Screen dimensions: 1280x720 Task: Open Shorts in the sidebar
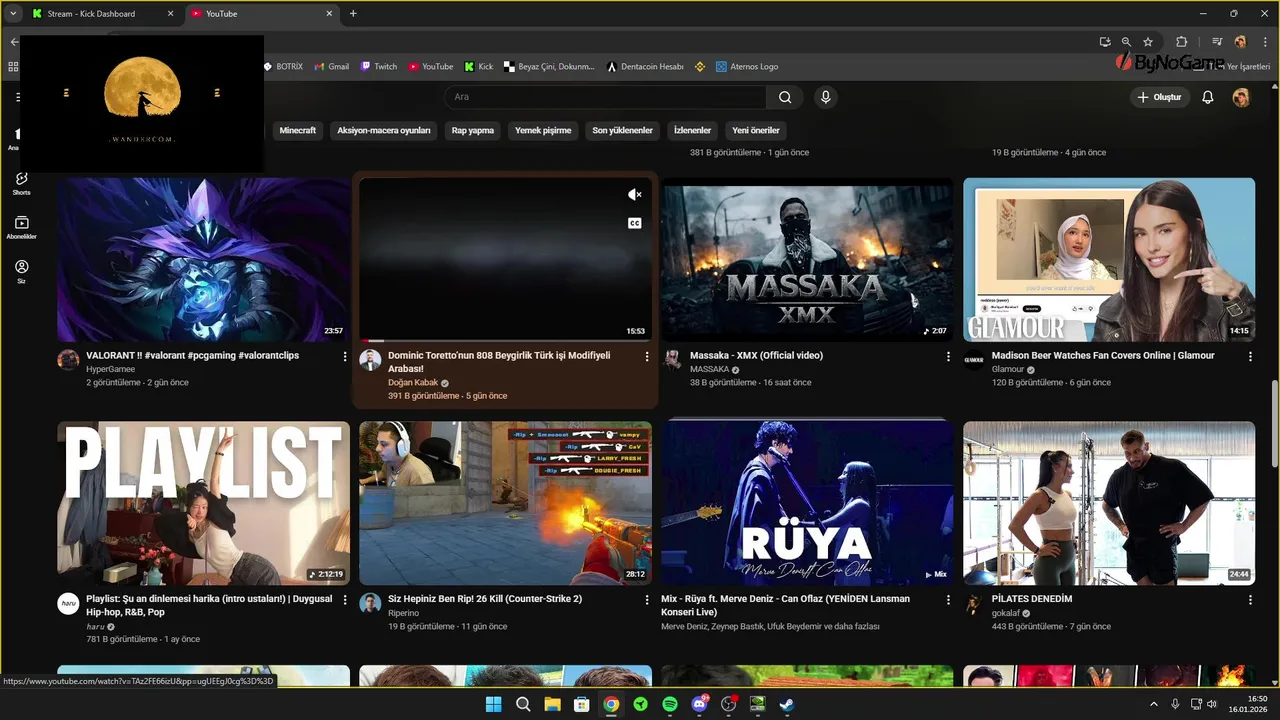(21, 183)
